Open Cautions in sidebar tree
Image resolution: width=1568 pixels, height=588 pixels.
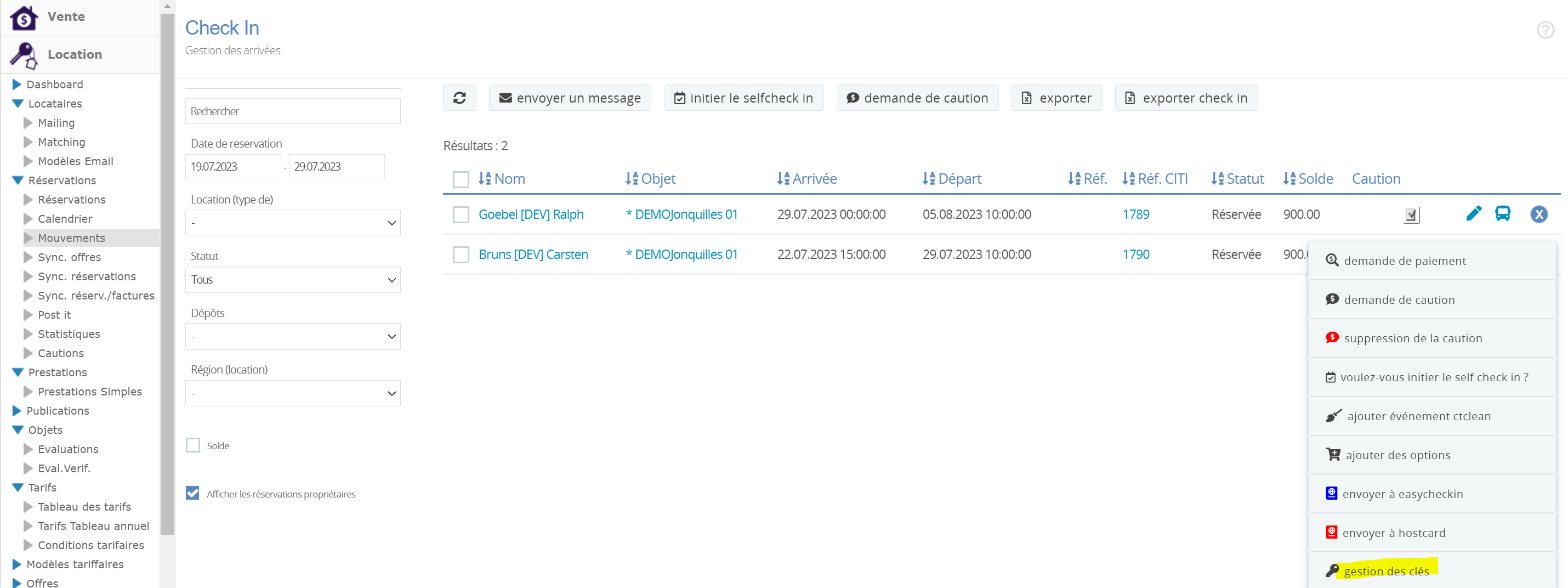[61, 353]
